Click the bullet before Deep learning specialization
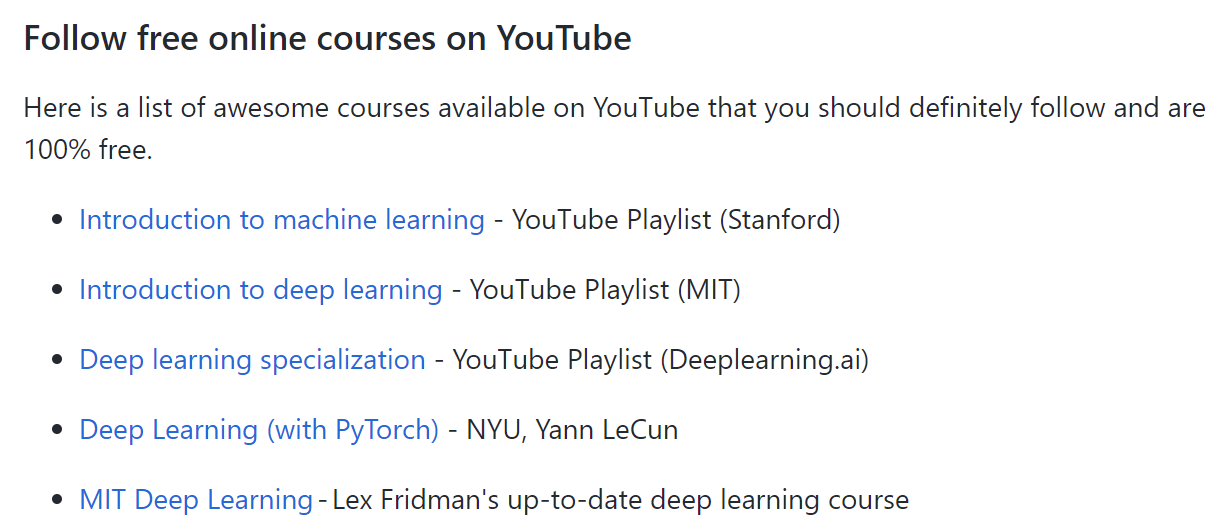Image resolution: width=1222 pixels, height=523 pixels. point(58,361)
